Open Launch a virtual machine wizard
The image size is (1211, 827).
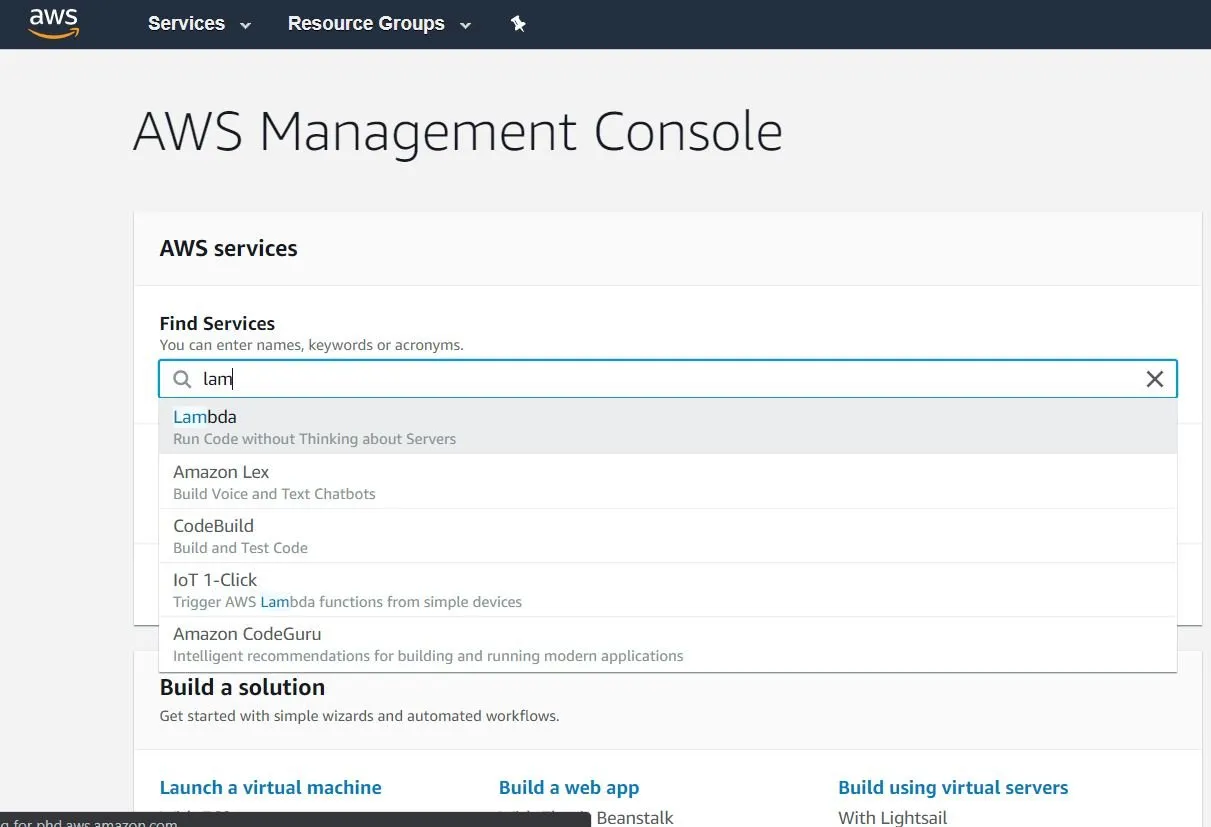270,787
